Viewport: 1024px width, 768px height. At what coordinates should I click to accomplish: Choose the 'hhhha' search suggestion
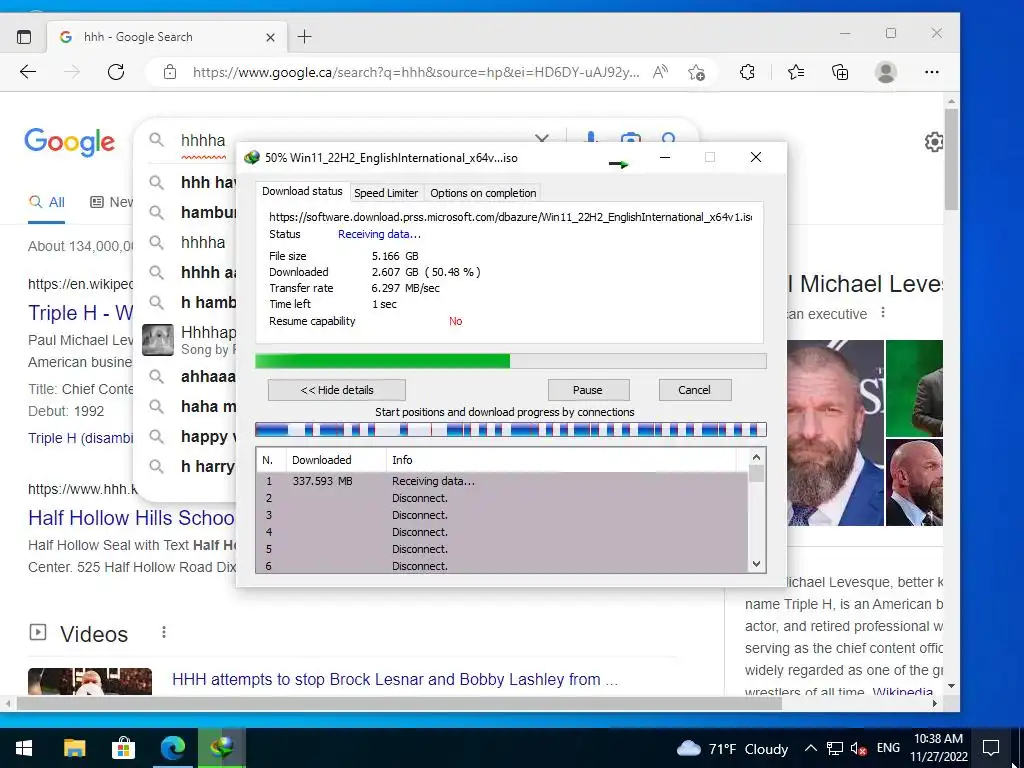[203, 242]
